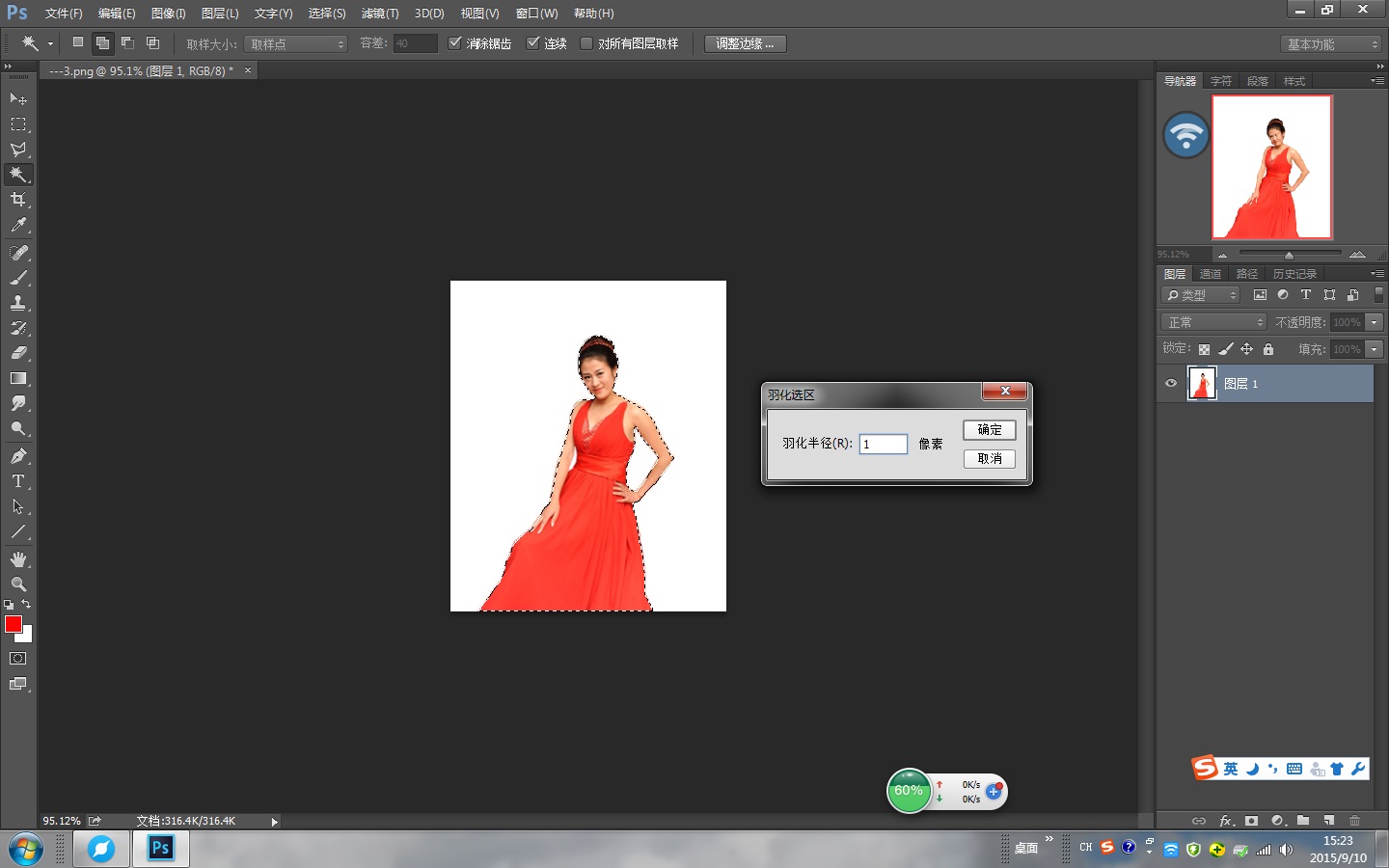Select the Clone Stamp tool
Viewport: 1389px width, 868px height.
(x=18, y=303)
